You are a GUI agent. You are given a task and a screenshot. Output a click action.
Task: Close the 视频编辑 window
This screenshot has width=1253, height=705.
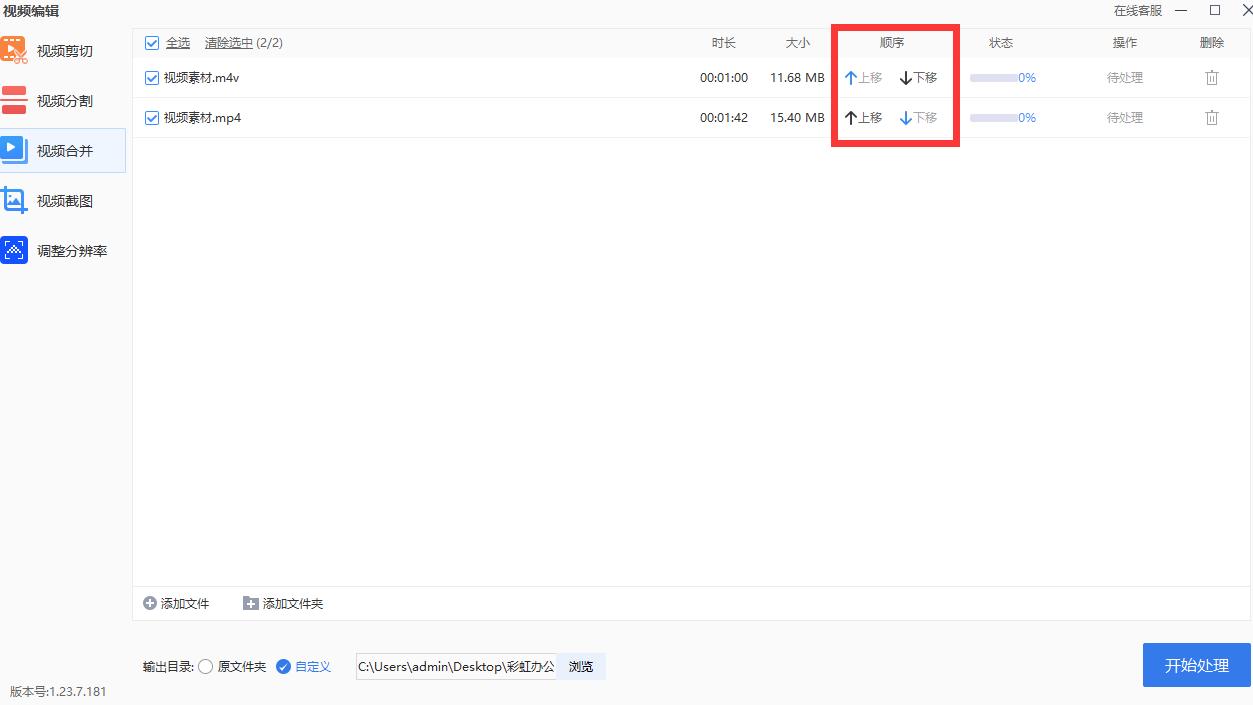coord(1246,11)
